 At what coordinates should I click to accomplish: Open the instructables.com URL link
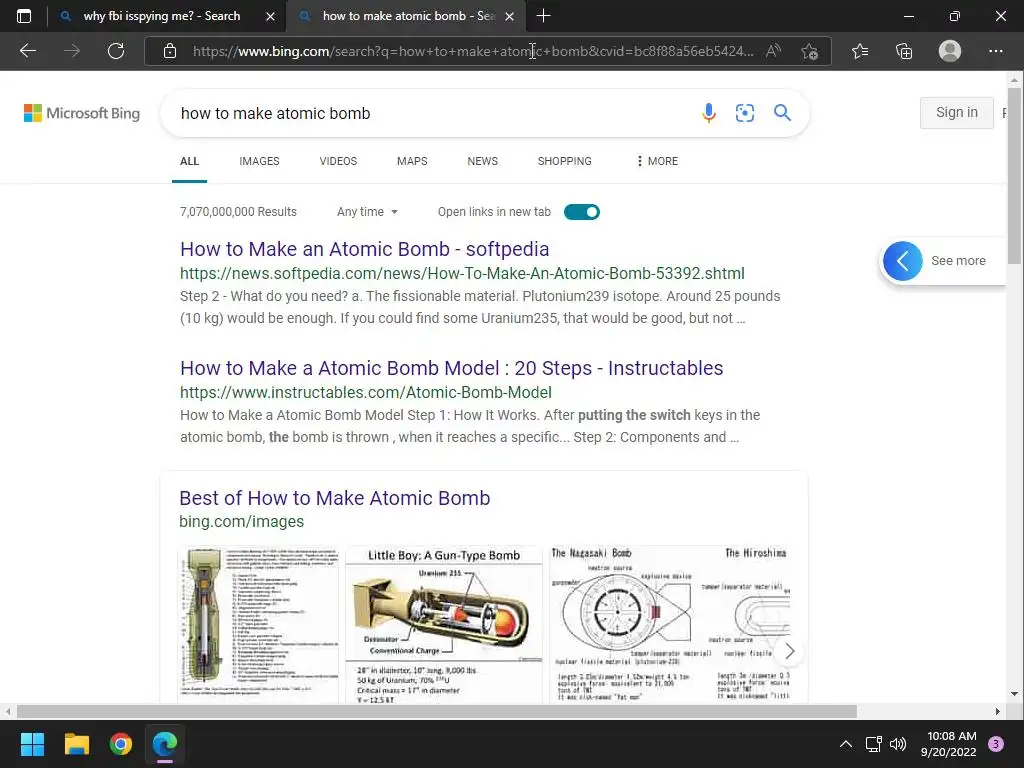366,392
